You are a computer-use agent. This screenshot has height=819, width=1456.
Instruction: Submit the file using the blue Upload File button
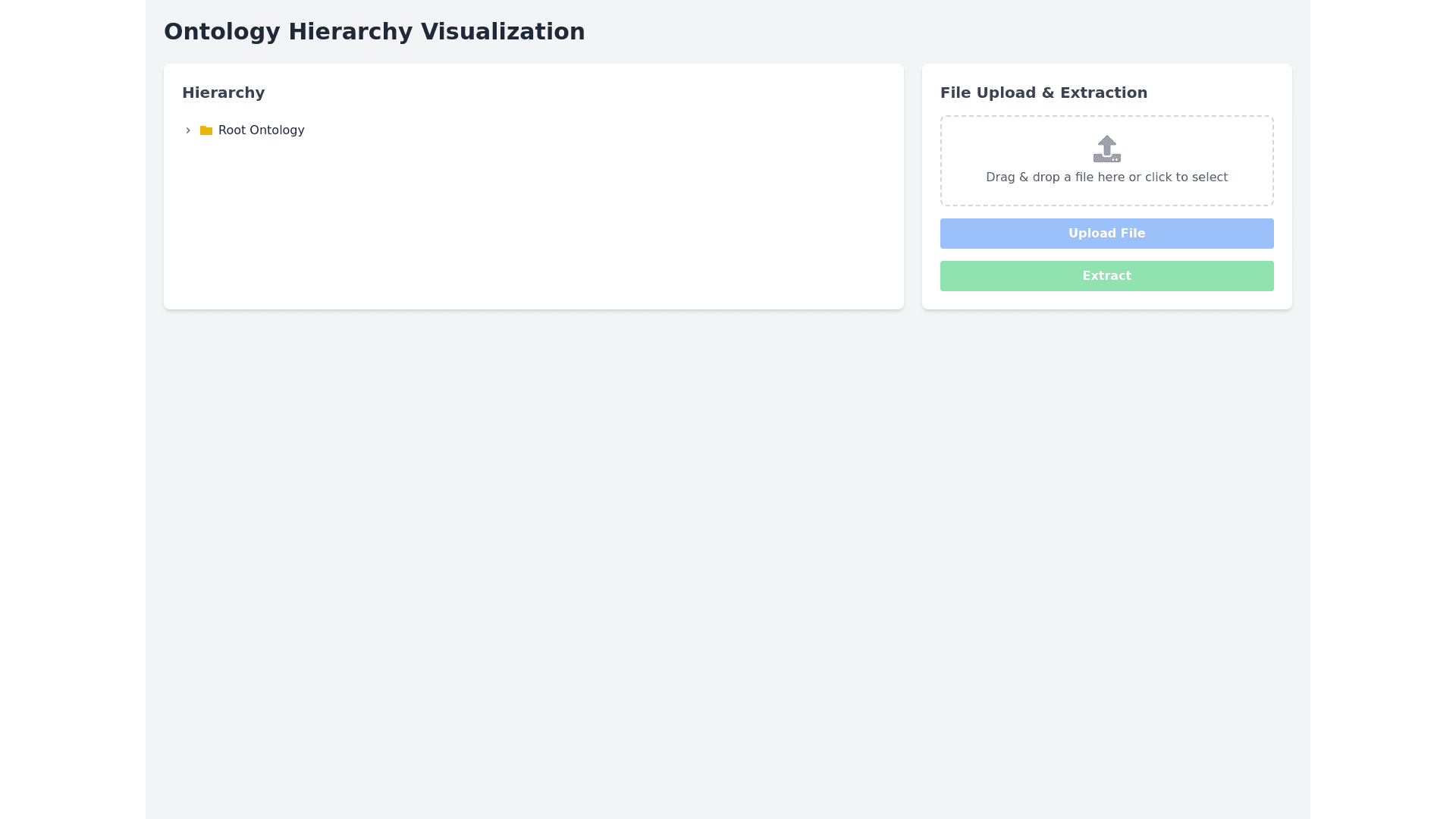tap(1107, 234)
